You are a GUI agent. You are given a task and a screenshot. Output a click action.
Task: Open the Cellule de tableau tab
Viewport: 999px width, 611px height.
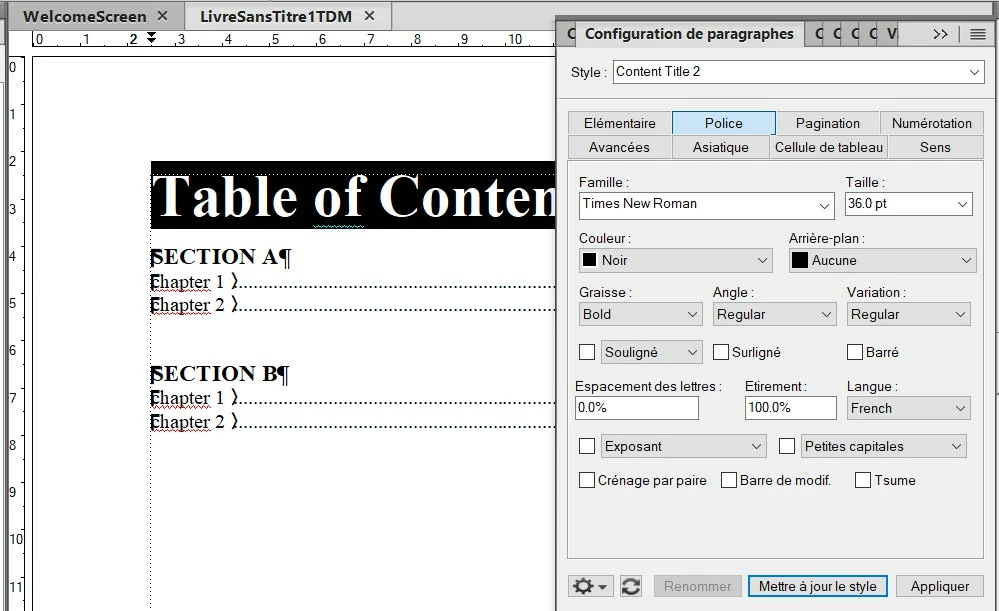(x=829, y=147)
